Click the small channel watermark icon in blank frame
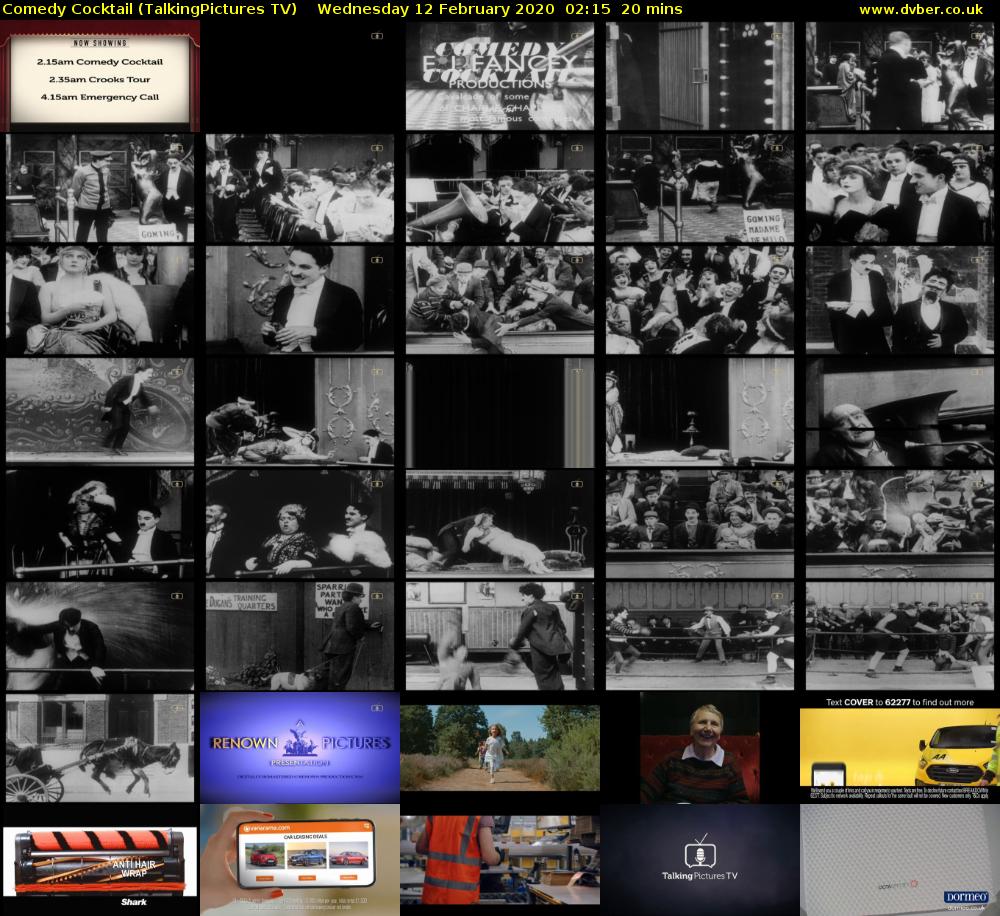 point(377,36)
